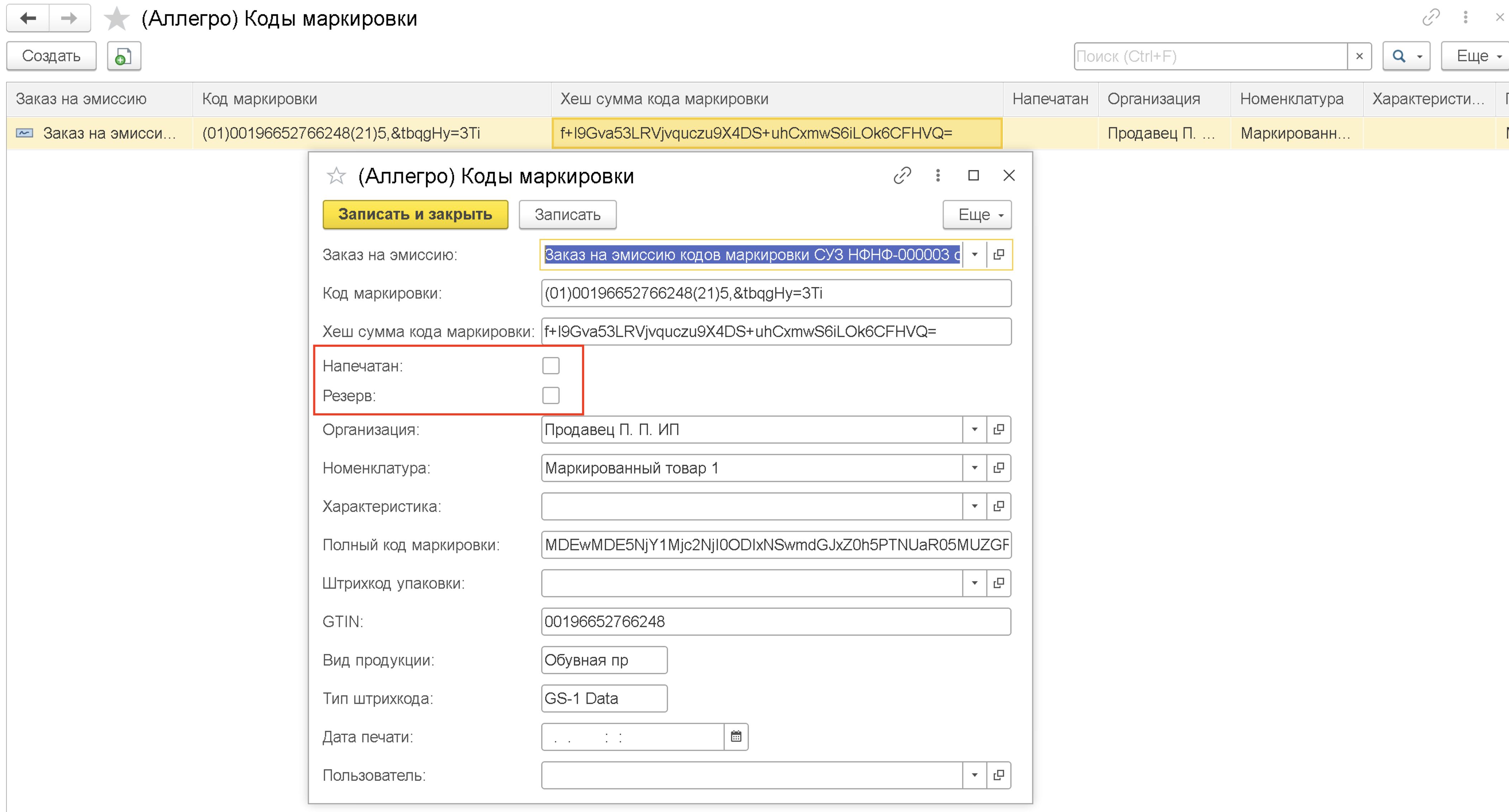This screenshot has width=1509, height=812.
Task: Go forward with the right arrow button
Action: (69, 18)
